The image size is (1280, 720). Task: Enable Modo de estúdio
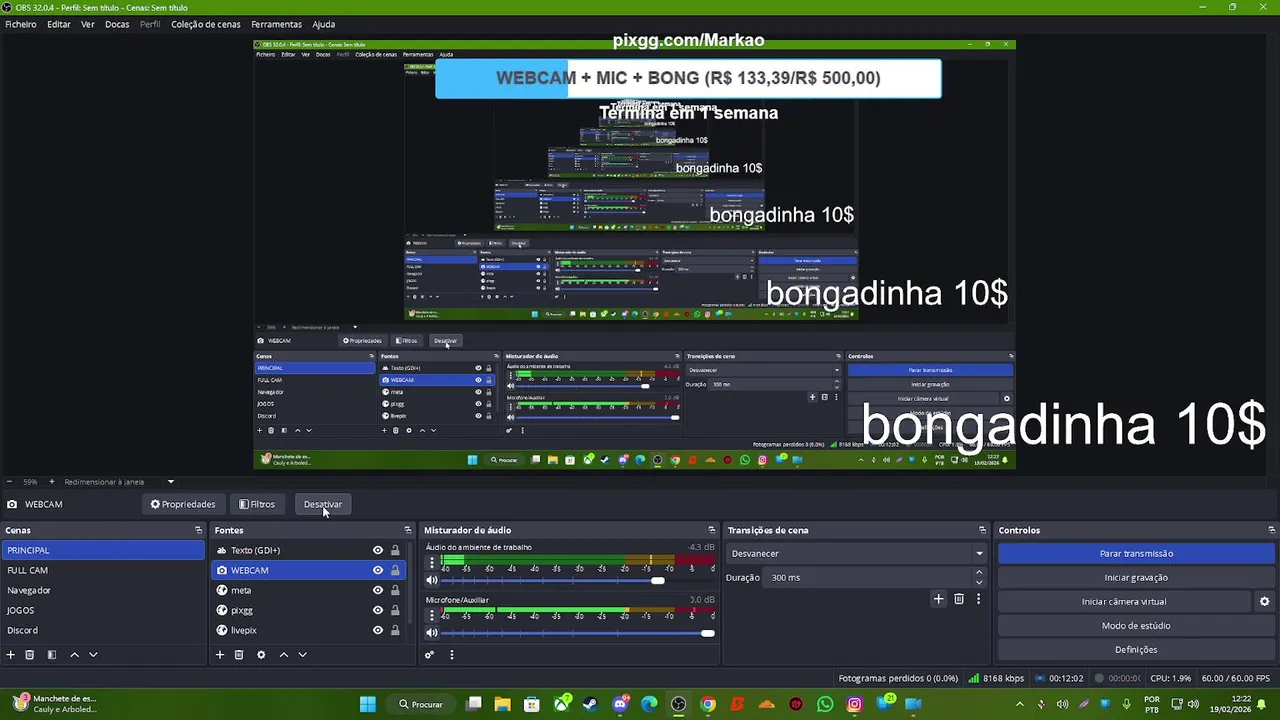tap(1136, 625)
